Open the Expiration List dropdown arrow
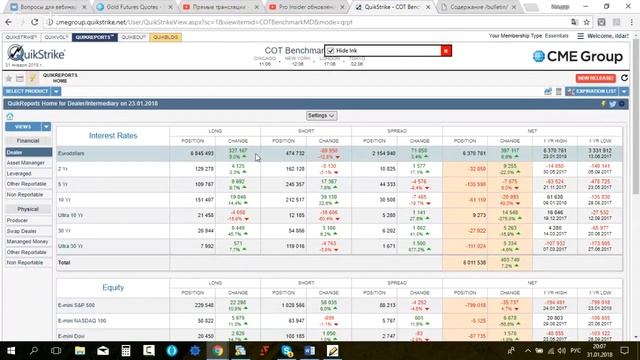 pyautogui.click(x=624, y=91)
